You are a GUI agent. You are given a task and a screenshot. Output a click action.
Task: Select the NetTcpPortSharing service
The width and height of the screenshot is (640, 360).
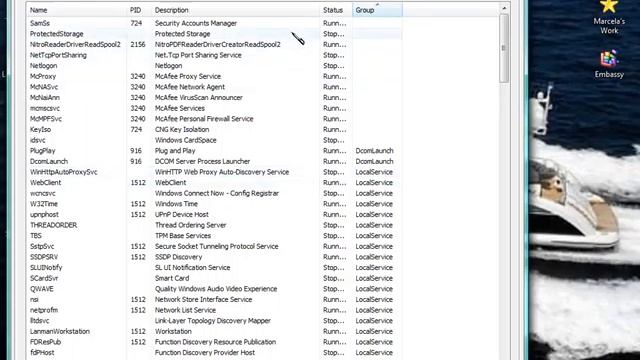click(58, 55)
